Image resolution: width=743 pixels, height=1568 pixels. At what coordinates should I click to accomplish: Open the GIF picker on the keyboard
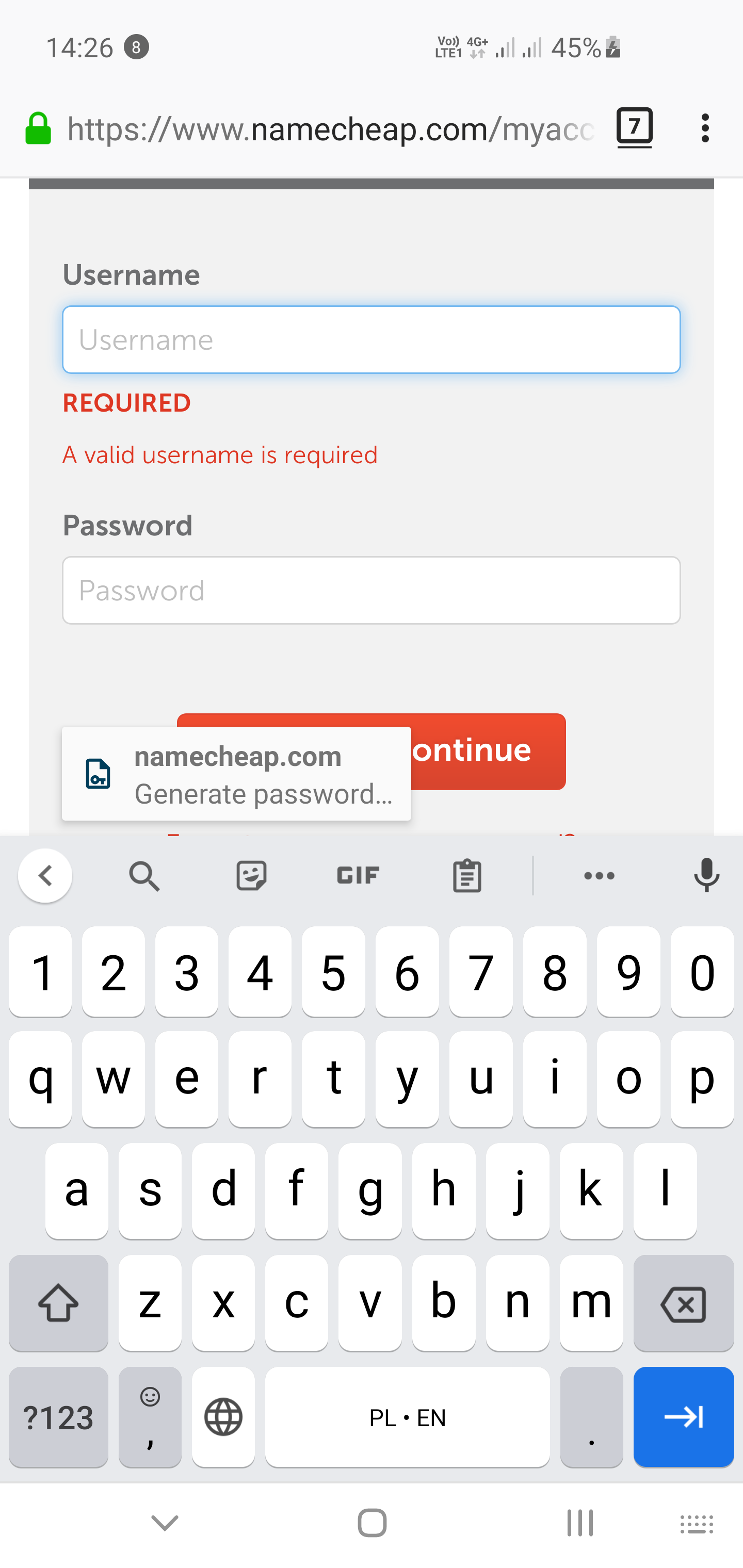[357, 875]
